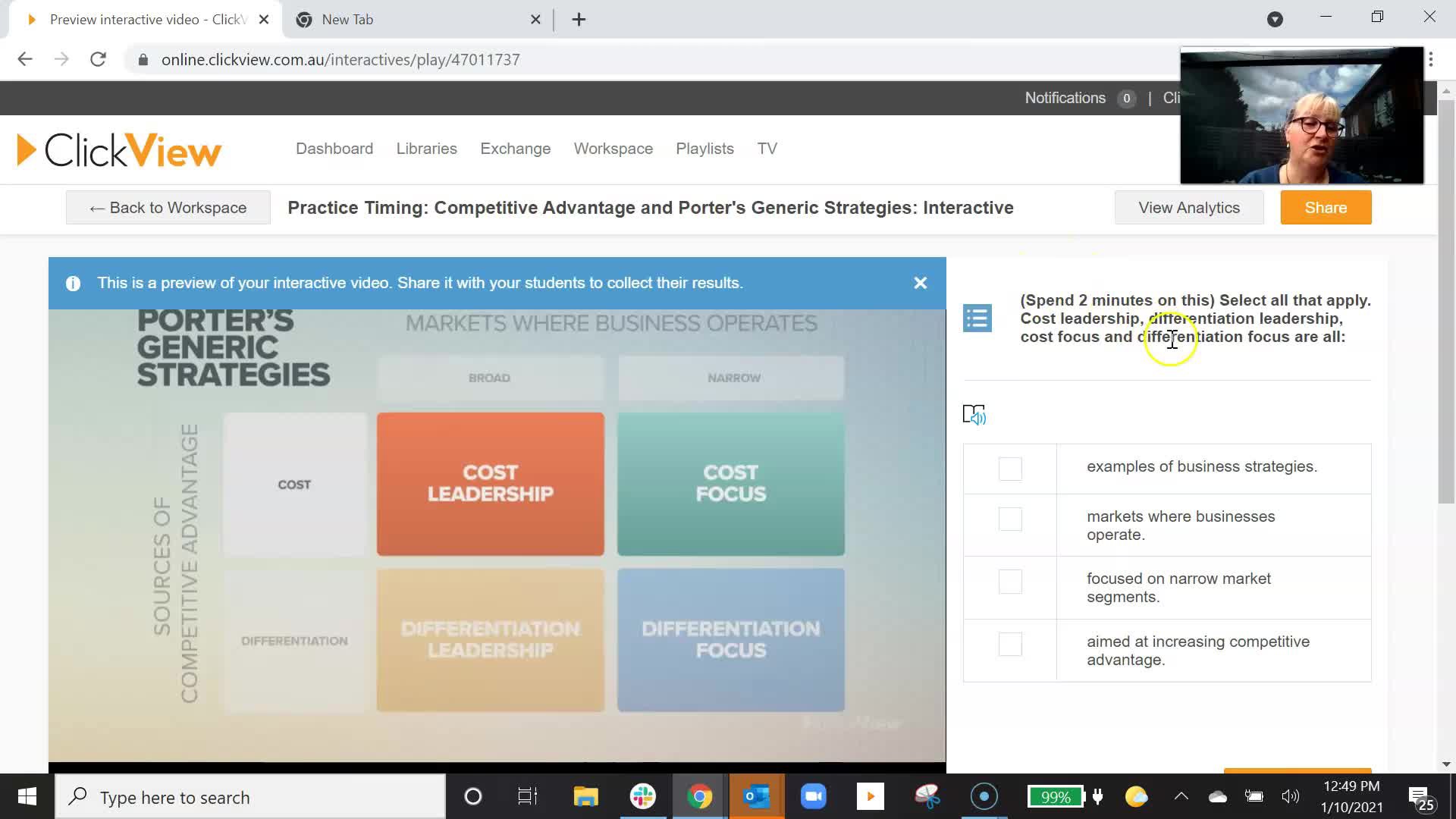Click the ClickView logo

(119, 149)
